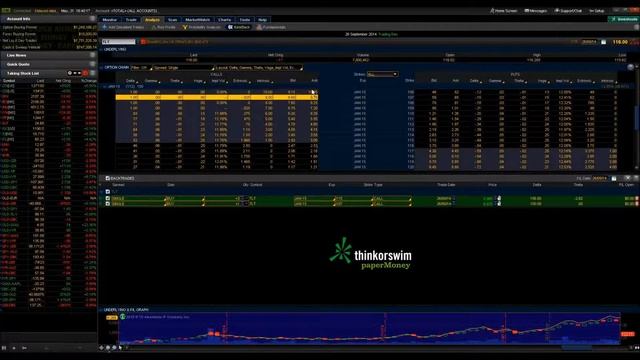640x360 pixels.
Task: Switch to the Tools tab
Action: [245, 20]
